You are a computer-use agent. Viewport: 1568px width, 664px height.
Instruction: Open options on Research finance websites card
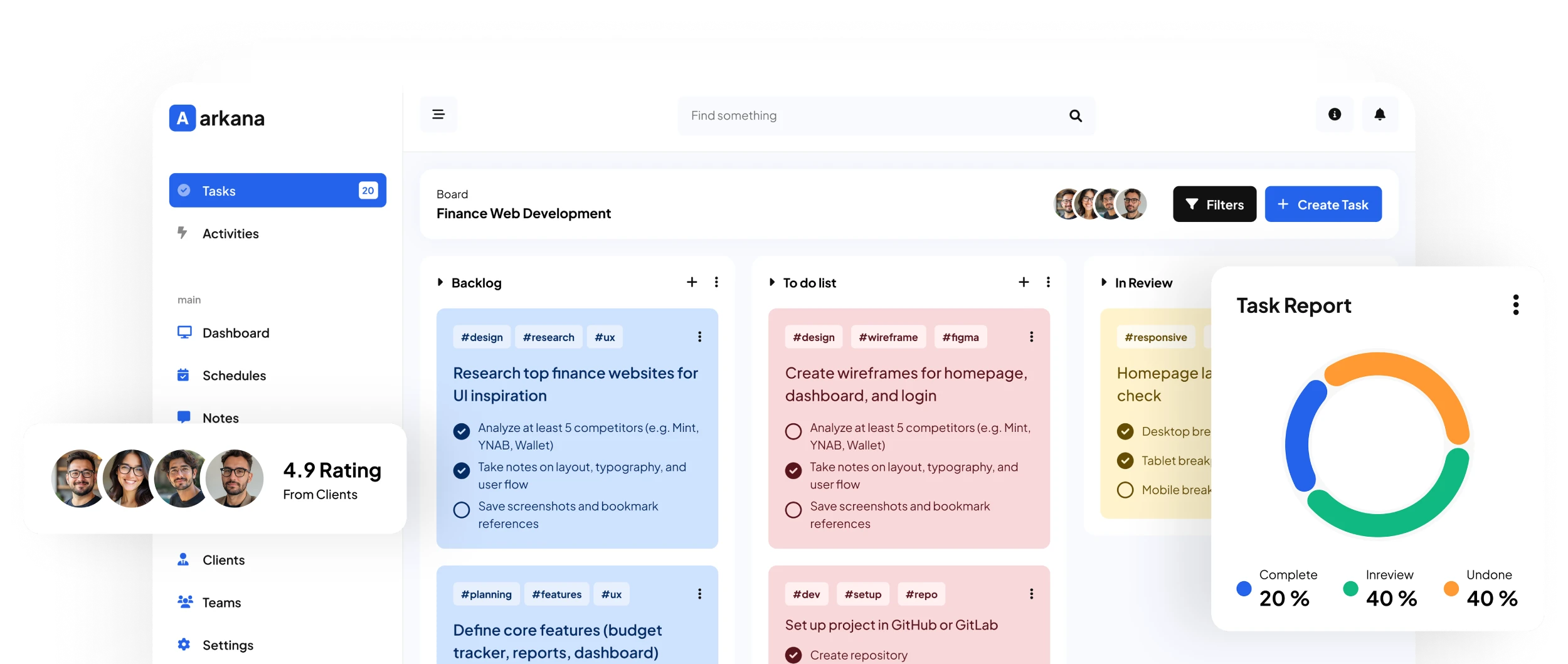tap(699, 337)
